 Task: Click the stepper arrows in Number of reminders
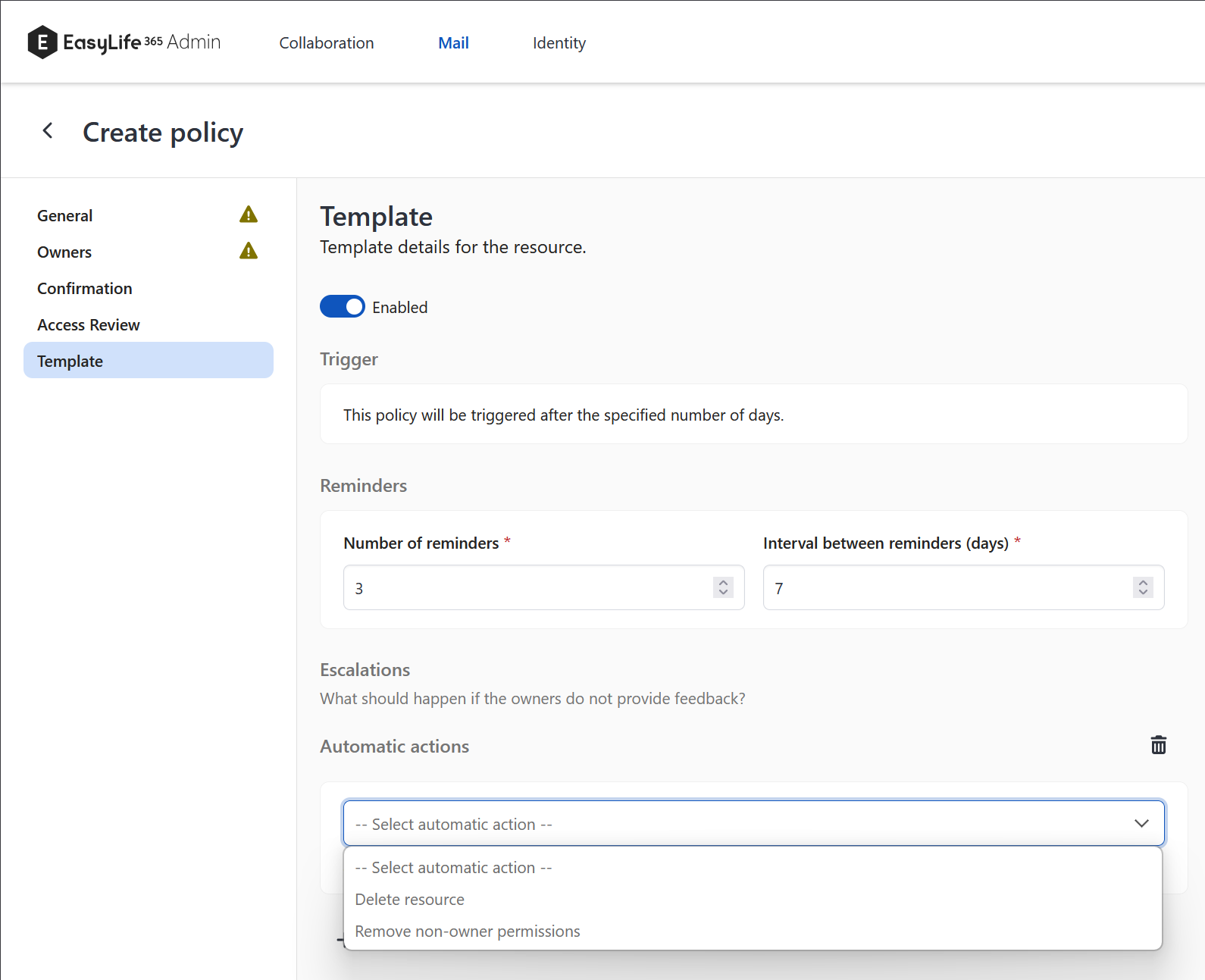tap(723, 587)
